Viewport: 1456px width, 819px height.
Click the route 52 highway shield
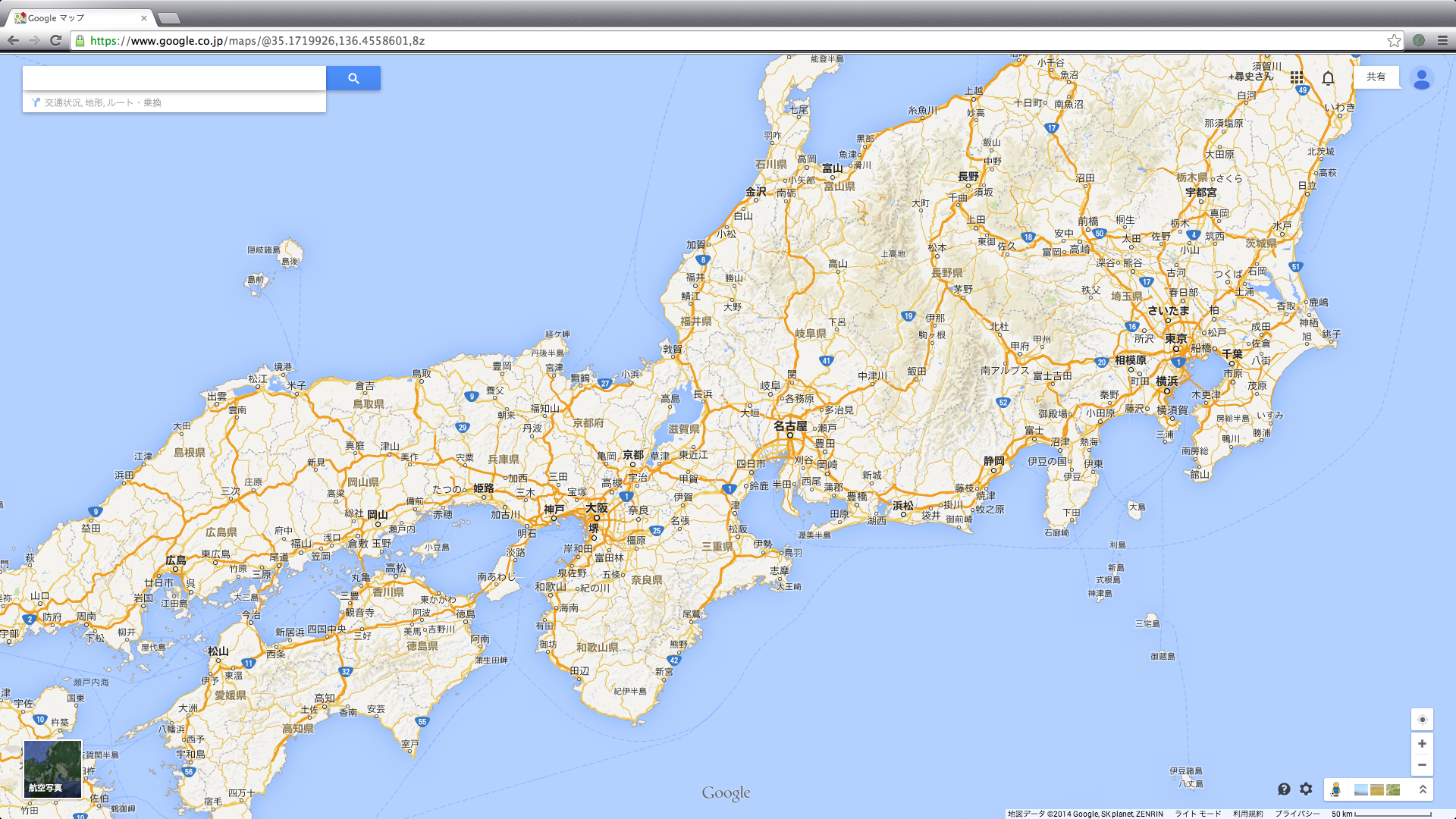[x=1003, y=403]
